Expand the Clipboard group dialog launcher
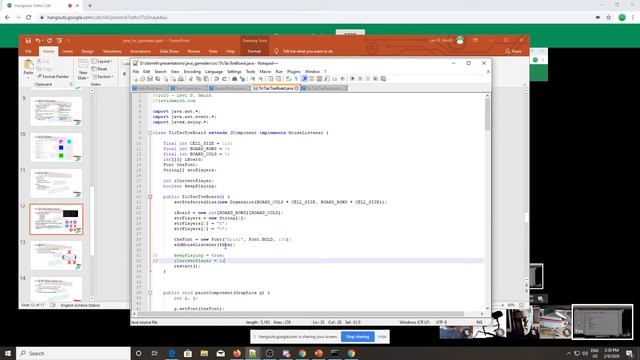Image resolution: width=640 pixels, height=360 pixels. pos(71,84)
